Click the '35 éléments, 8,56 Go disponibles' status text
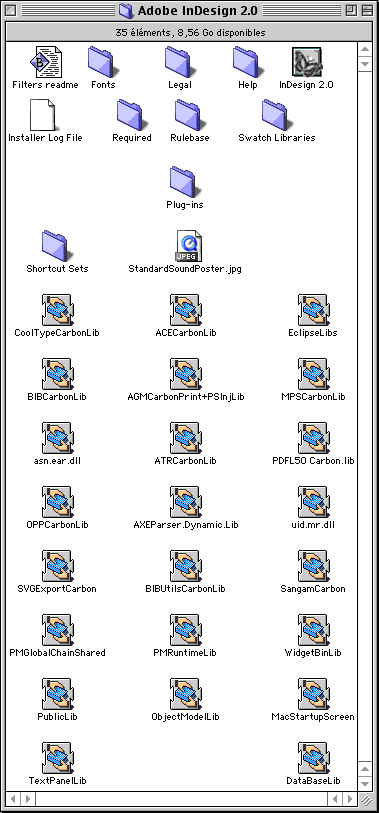 pyautogui.click(x=190, y=33)
